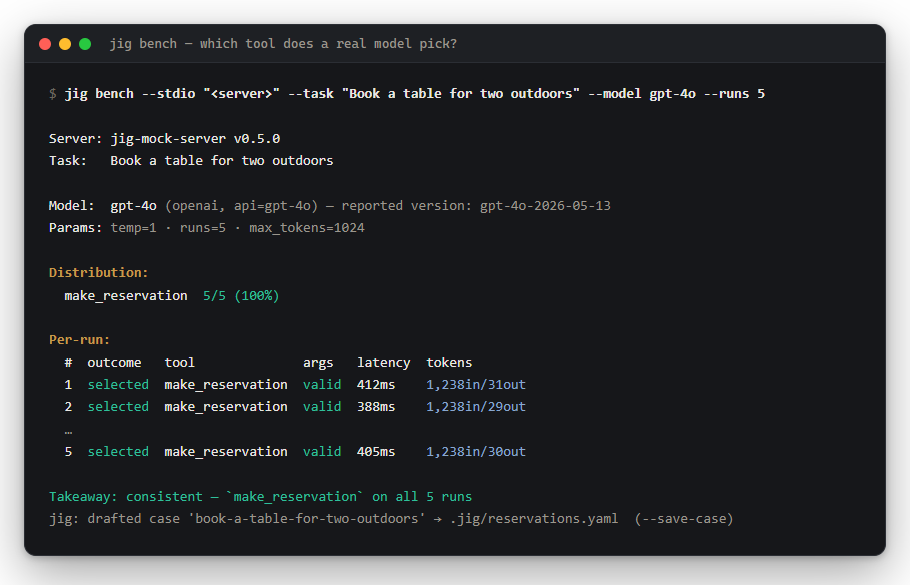Click 'make_reservation' under Distribution
The image size is (910, 585).
tap(126, 296)
